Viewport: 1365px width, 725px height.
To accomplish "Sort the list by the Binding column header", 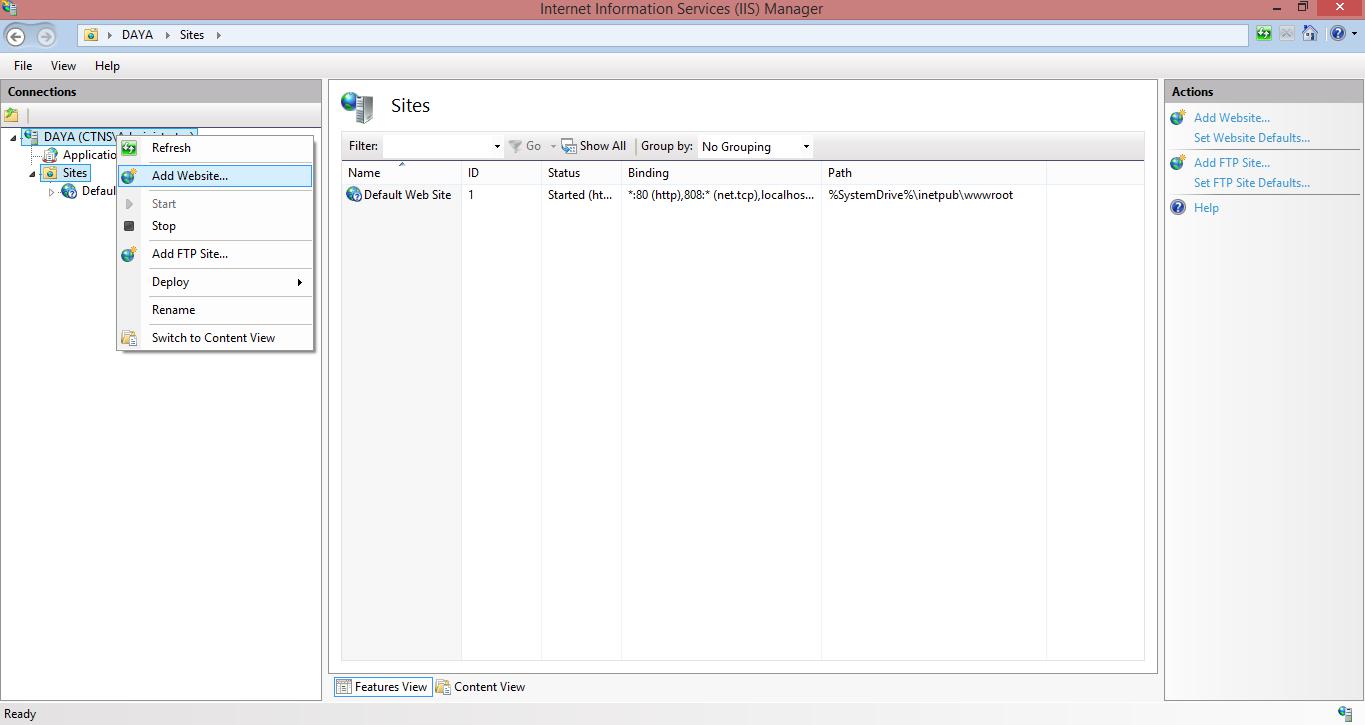I will click(x=721, y=173).
